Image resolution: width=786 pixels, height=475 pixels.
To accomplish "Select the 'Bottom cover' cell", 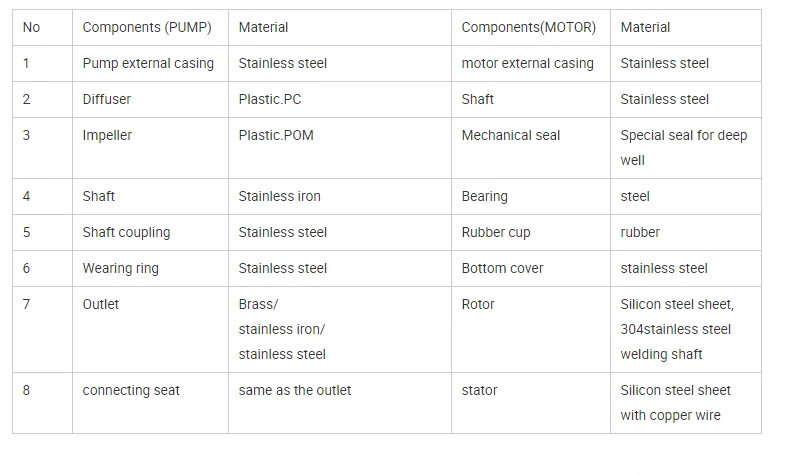I will (x=531, y=269).
